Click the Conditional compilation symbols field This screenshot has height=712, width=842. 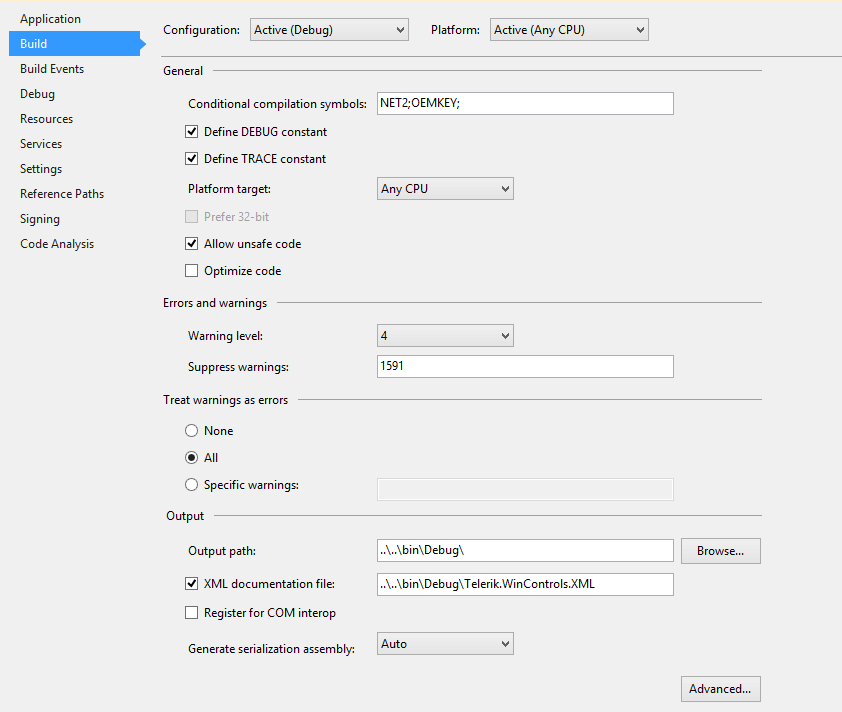(525, 103)
